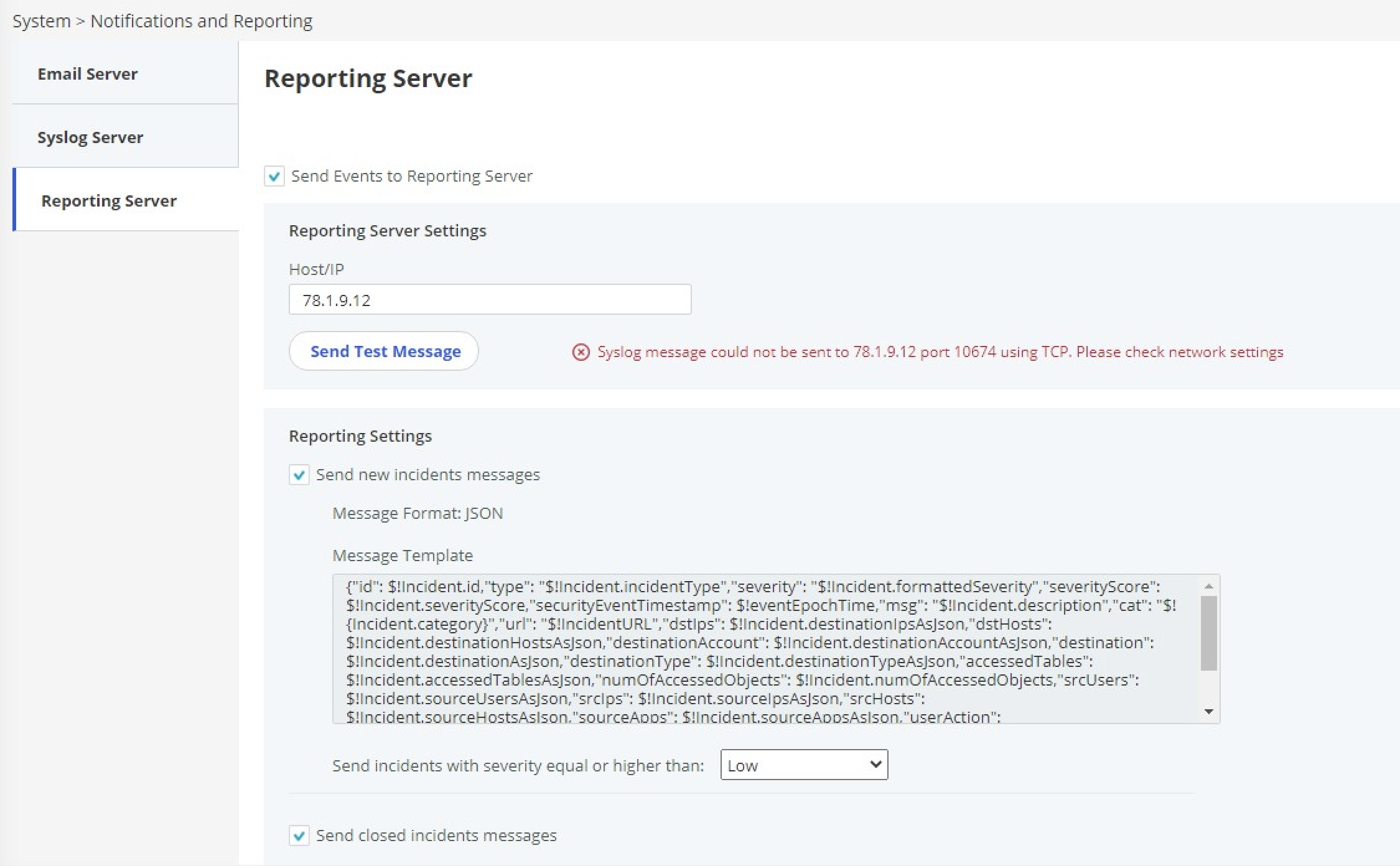Click the Send Events to Reporting Server label
1400x866 pixels.
(411, 176)
